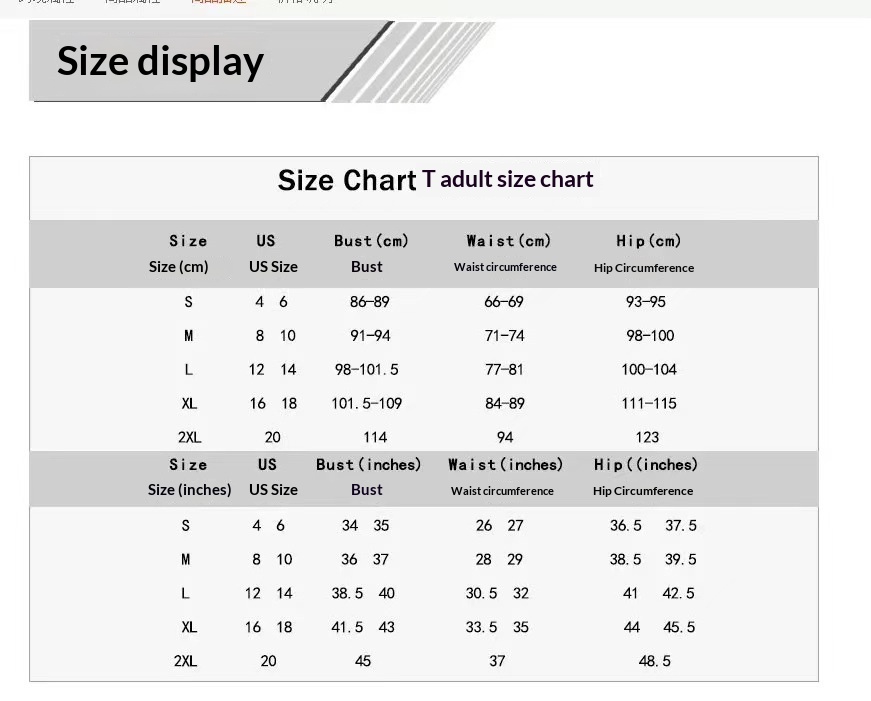Click the "41.5 43" bust inches cell

[363, 628]
